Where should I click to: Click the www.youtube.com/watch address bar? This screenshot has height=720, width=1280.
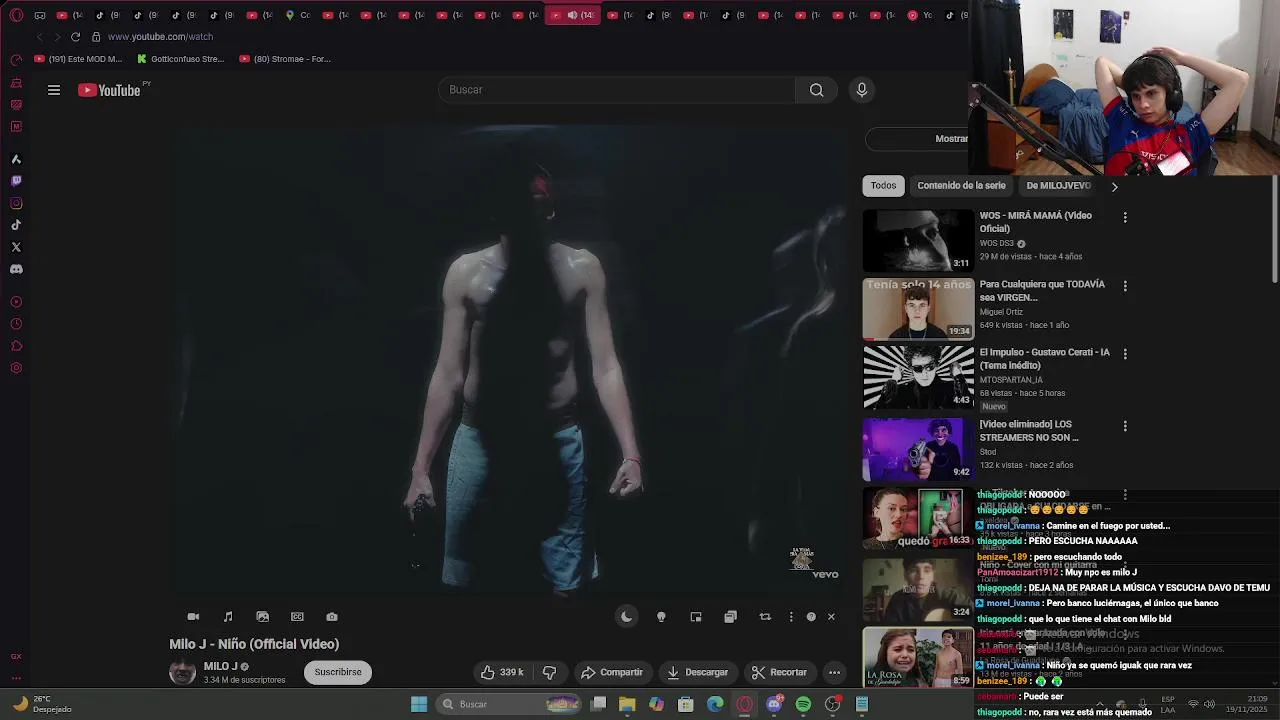[x=160, y=37]
